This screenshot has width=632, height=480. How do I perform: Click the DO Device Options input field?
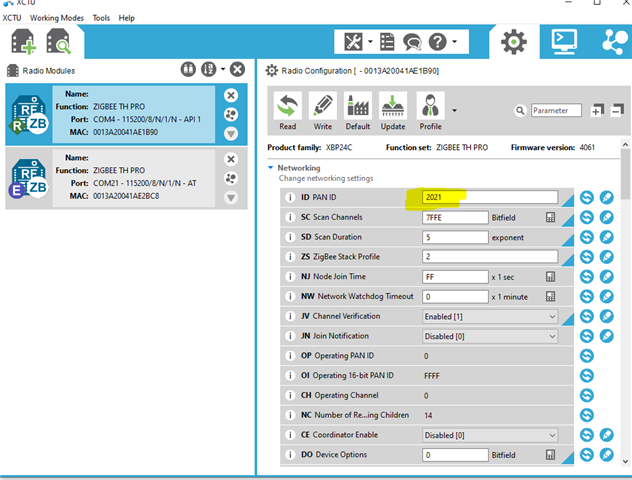(x=455, y=455)
